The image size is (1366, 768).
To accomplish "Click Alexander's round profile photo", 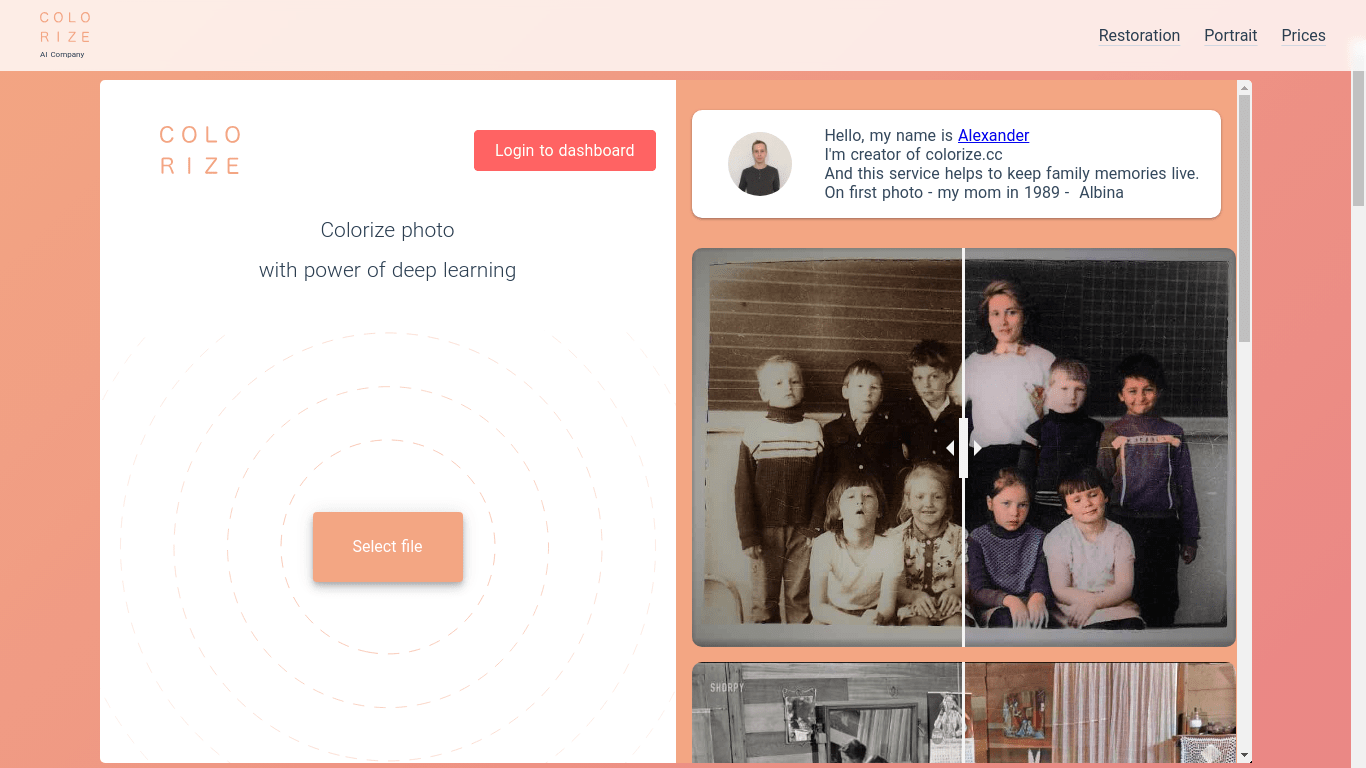I will click(x=759, y=164).
